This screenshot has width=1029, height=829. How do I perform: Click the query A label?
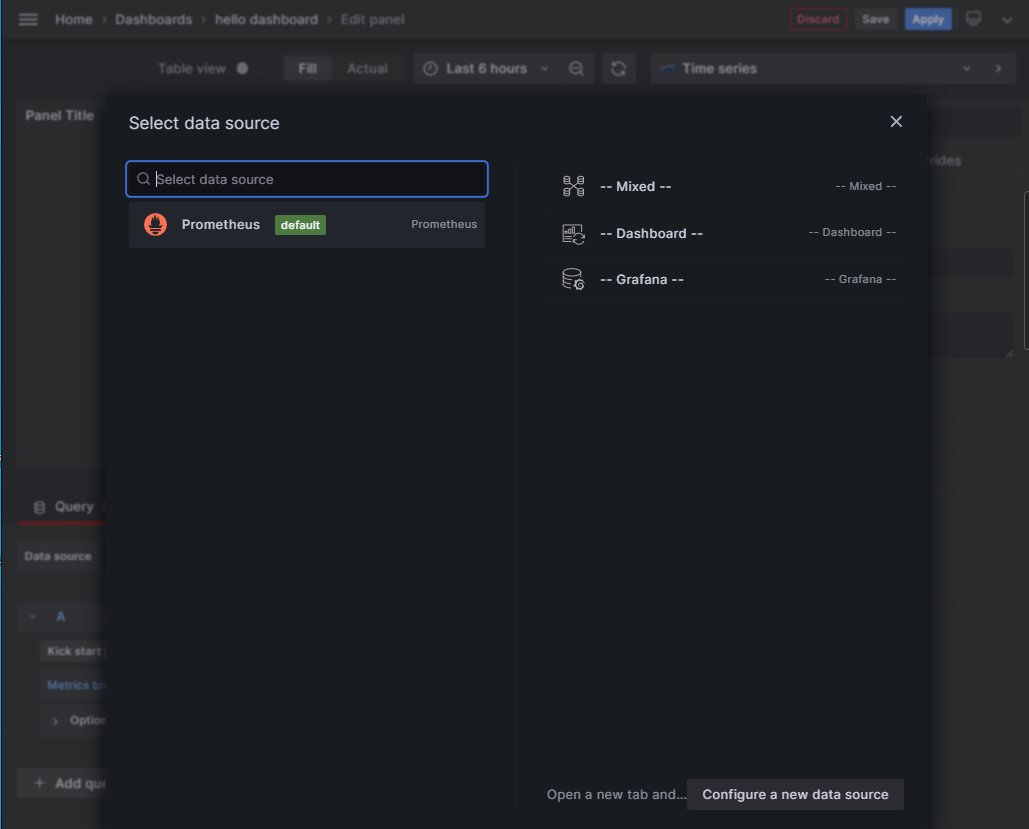(x=60, y=616)
